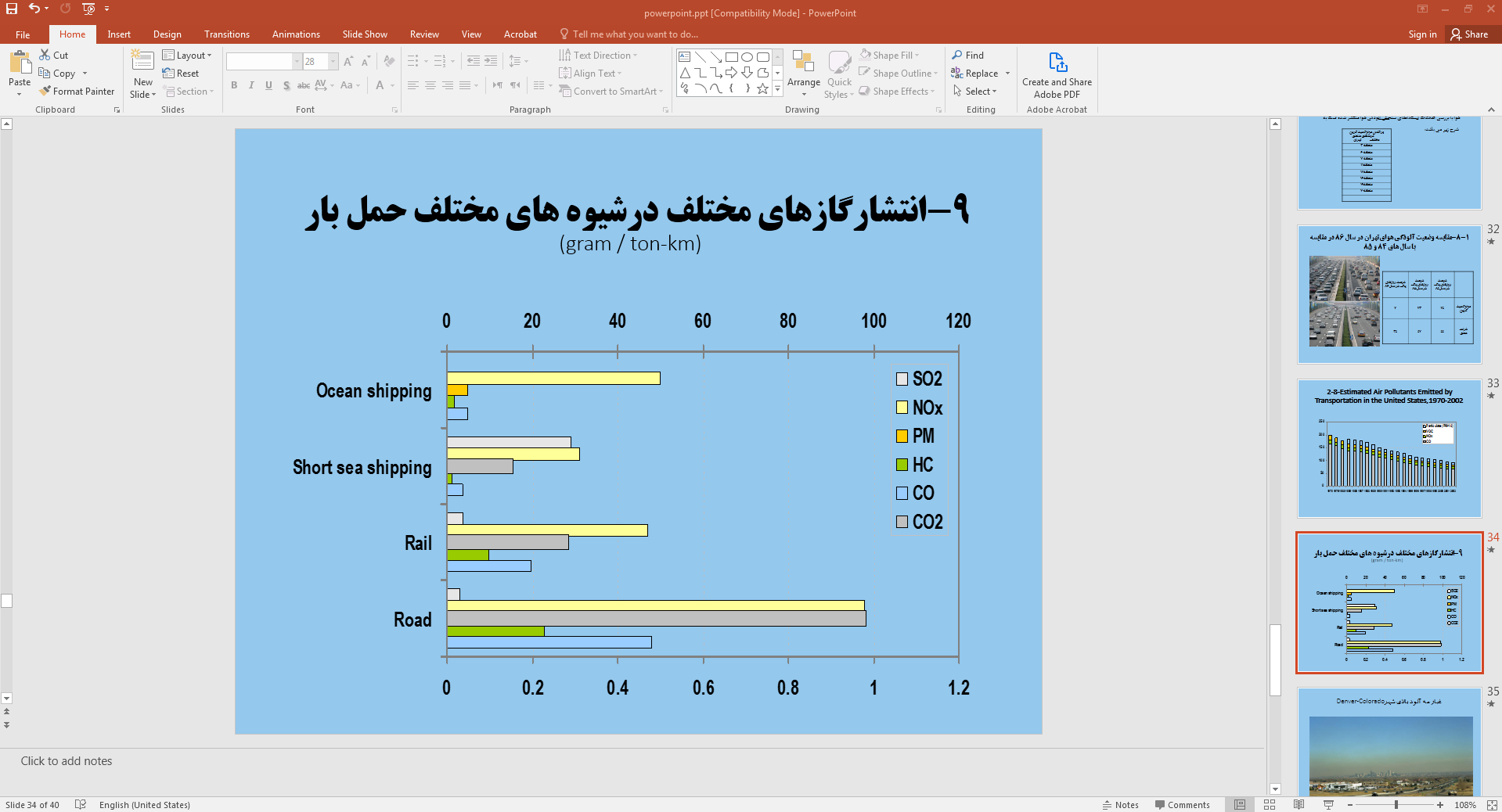
Task: Collapse the ribbon arrow
Action: coord(1491,110)
